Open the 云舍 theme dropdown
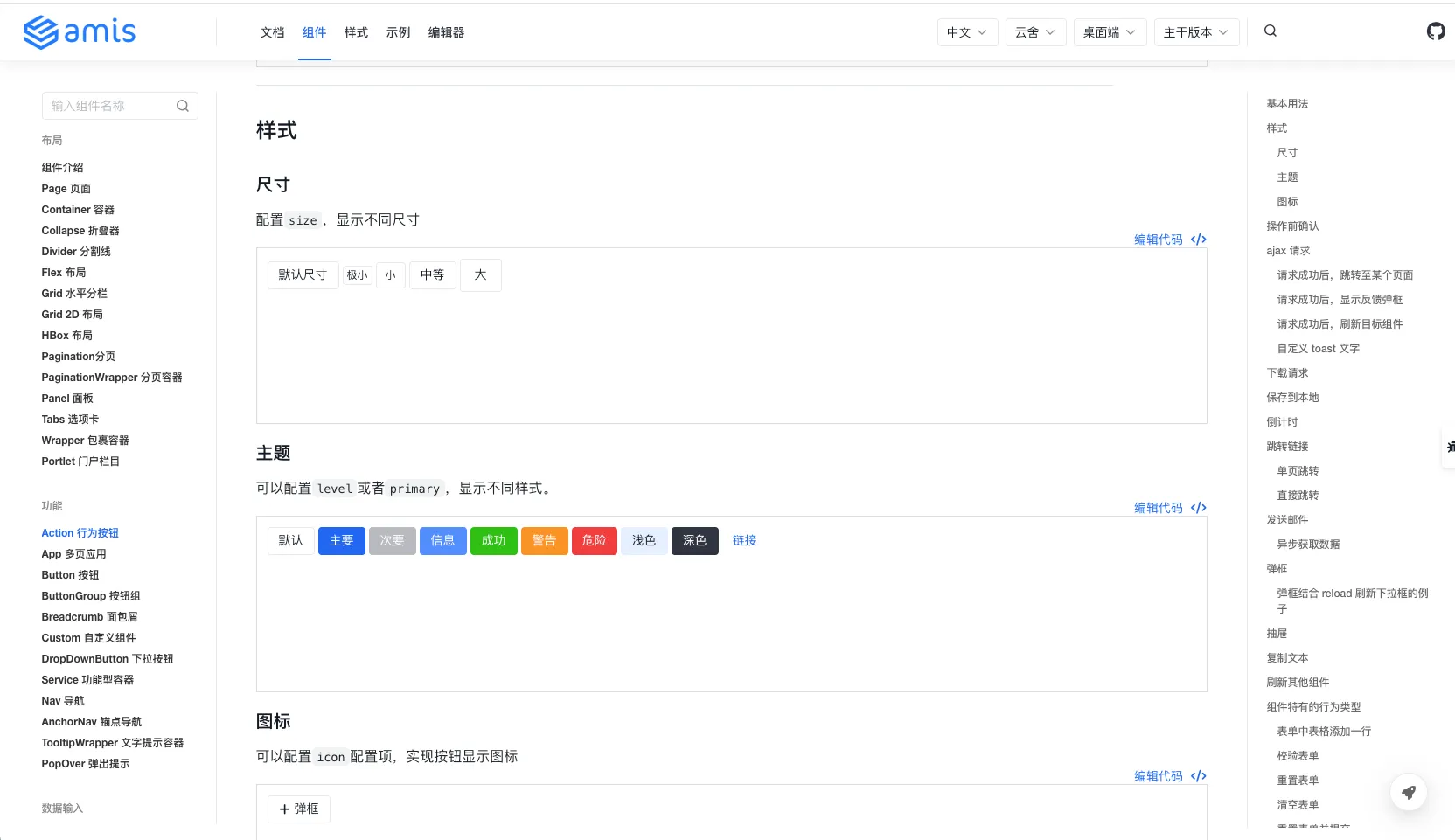Image resolution: width=1455 pixels, height=840 pixels. (x=1035, y=31)
